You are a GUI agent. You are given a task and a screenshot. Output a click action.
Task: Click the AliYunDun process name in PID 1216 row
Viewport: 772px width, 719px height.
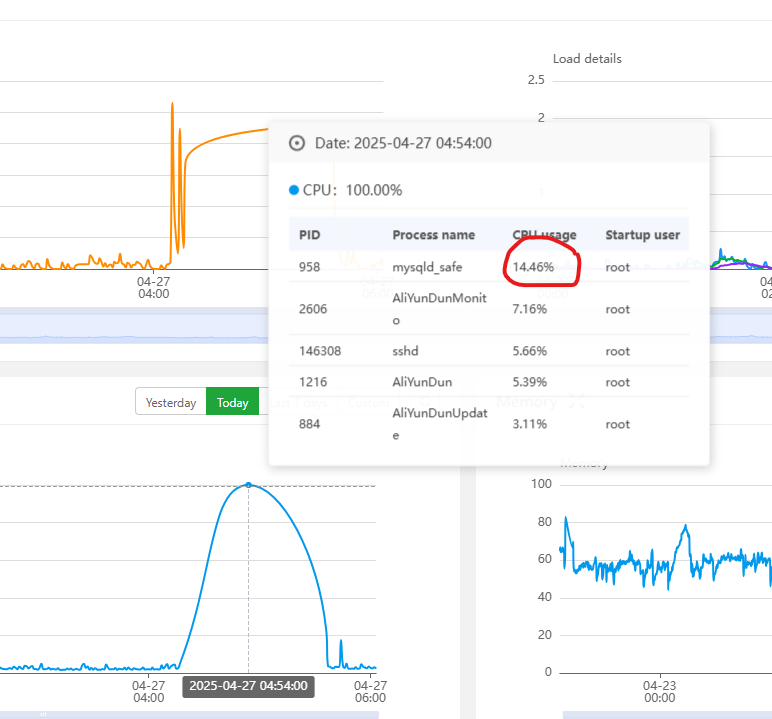point(422,382)
